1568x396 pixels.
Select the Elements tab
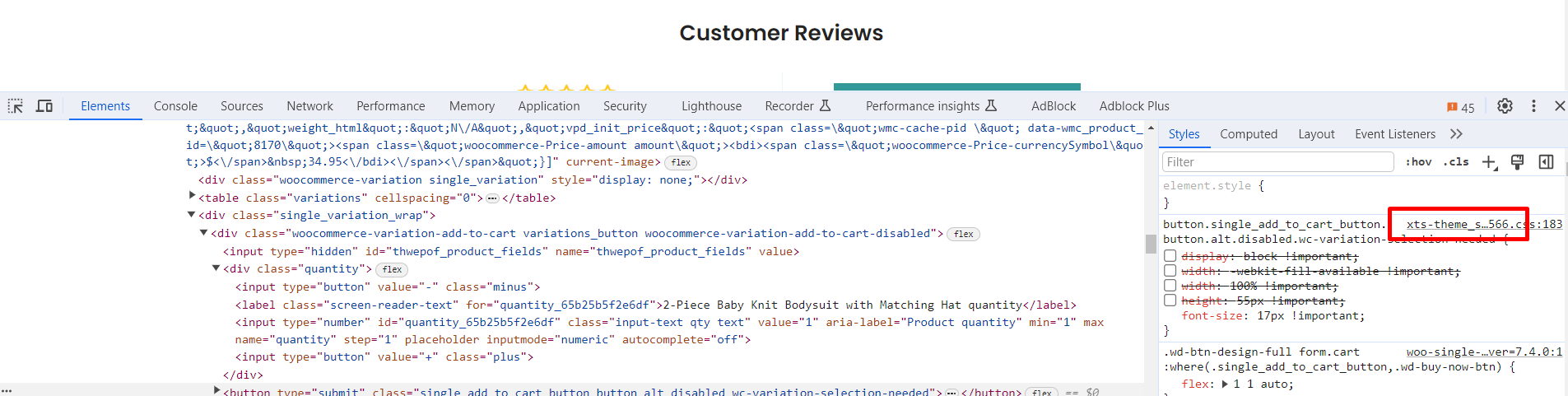click(x=105, y=106)
